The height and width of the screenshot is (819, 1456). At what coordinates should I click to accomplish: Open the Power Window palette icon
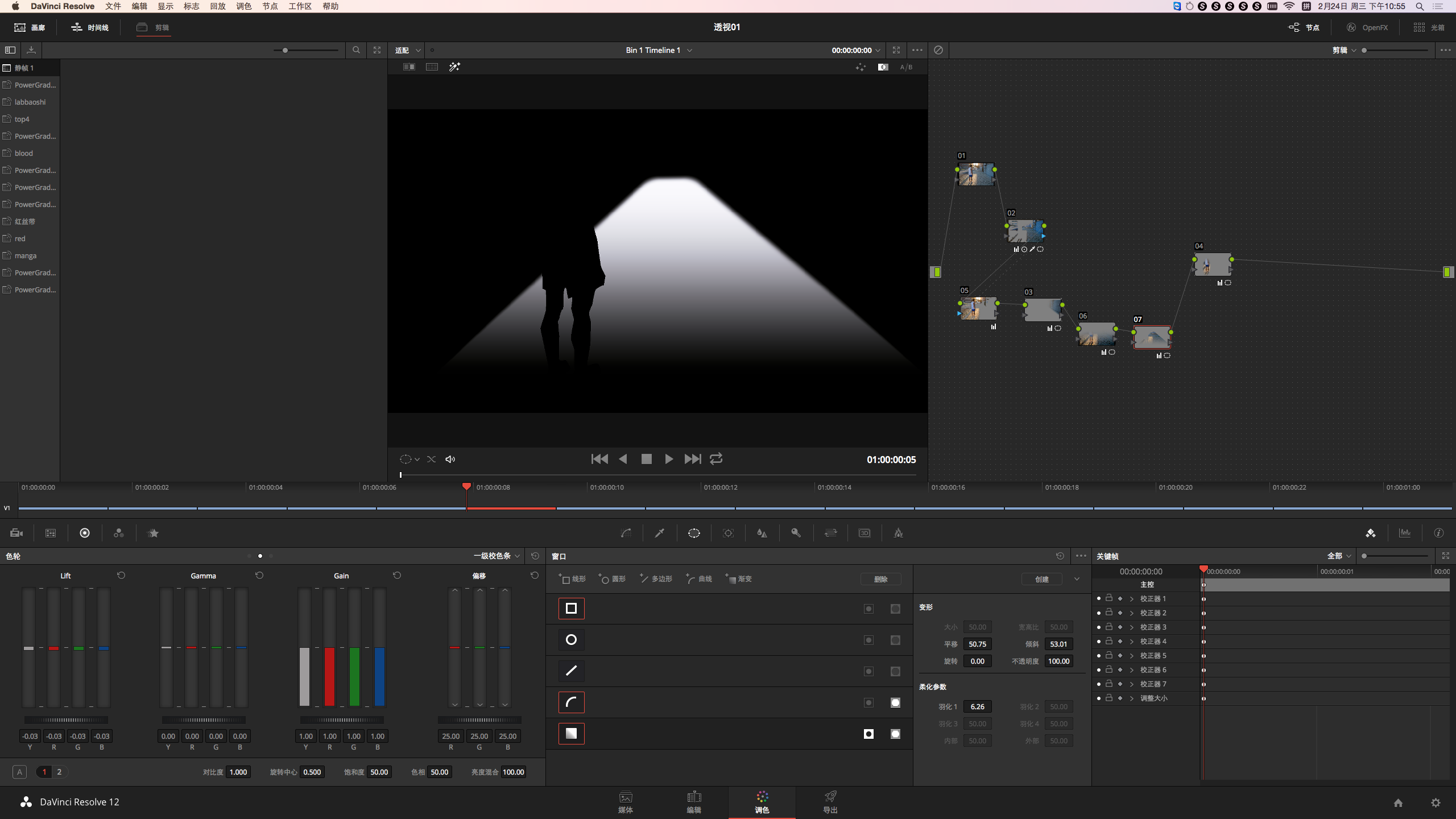click(694, 533)
